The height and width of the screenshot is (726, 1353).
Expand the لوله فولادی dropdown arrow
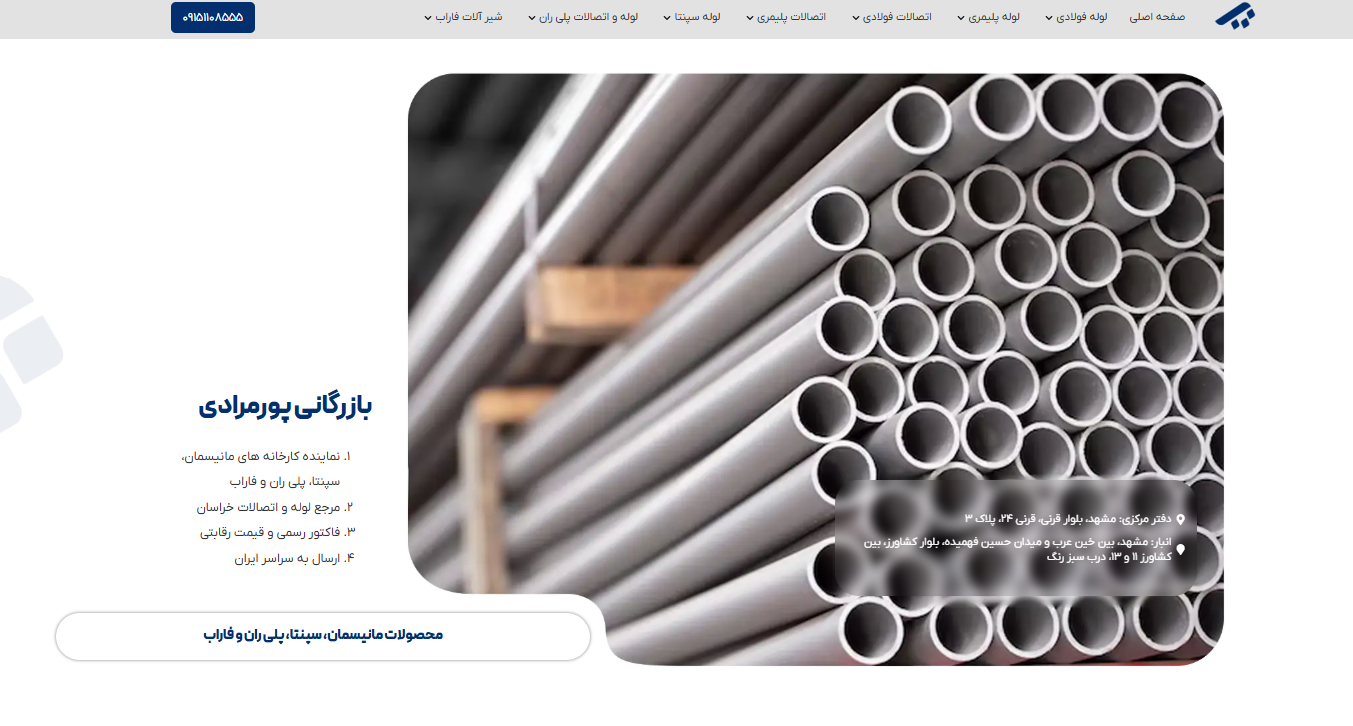coord(1049,18)
